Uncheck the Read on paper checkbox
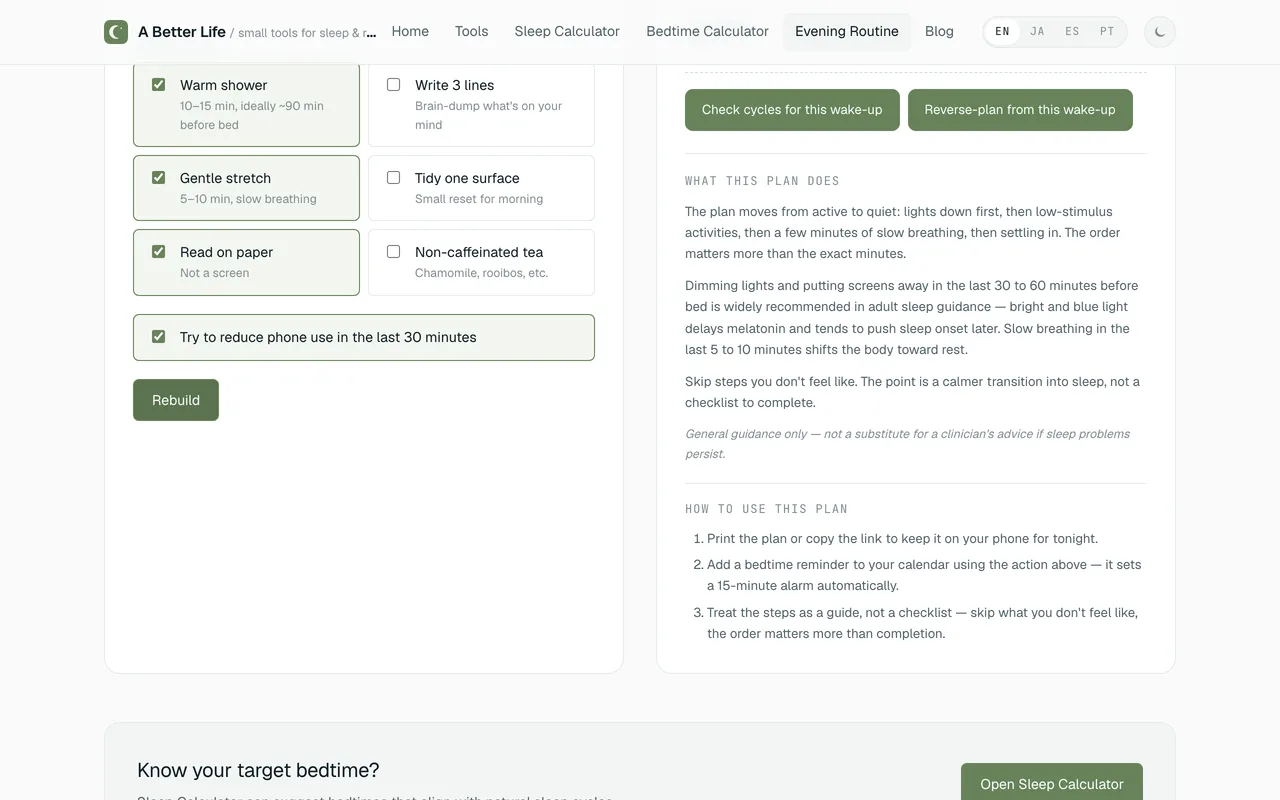The height and width of the screenshot is (800, 1280). (x=158, y=252)
